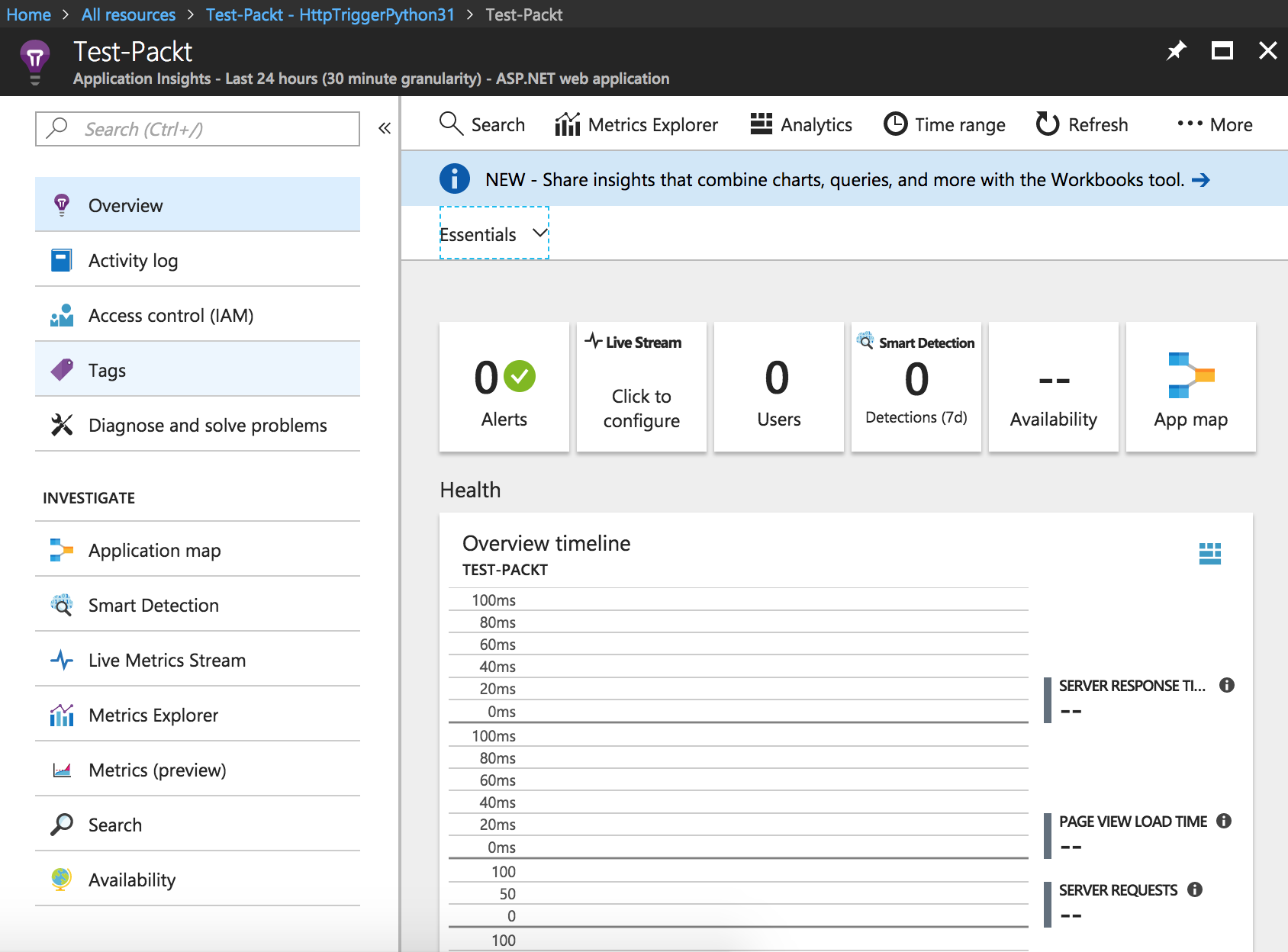Follow the Workbooks tool arrow link

click(1201, 180)
